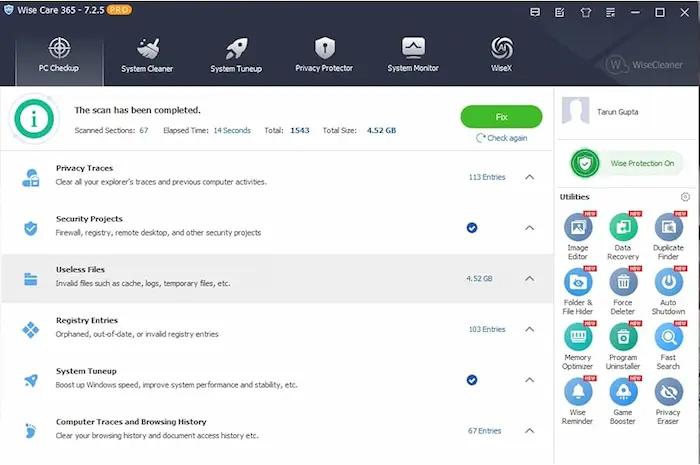Open the 67 Entries browsing history link
The width and height of the screenshot is (700, 465).
pyautogui.click(x=485, y=431)
